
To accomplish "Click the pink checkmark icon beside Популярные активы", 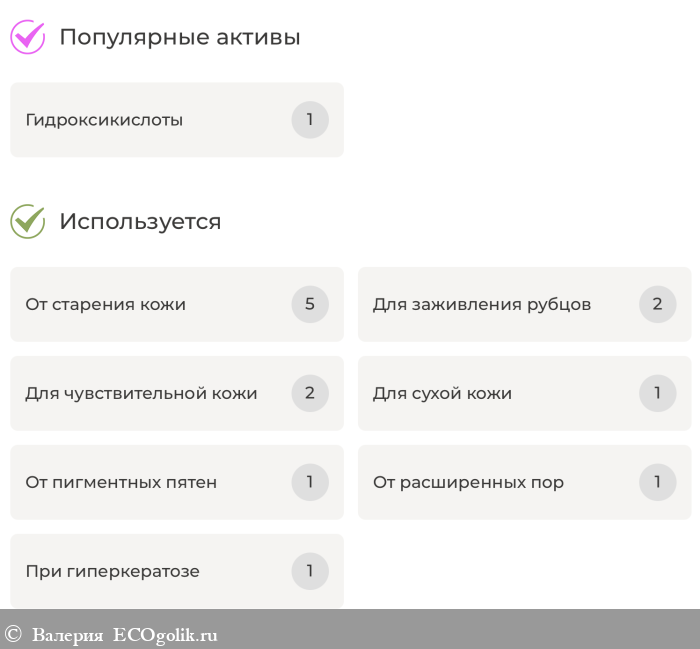I will 27,37.
